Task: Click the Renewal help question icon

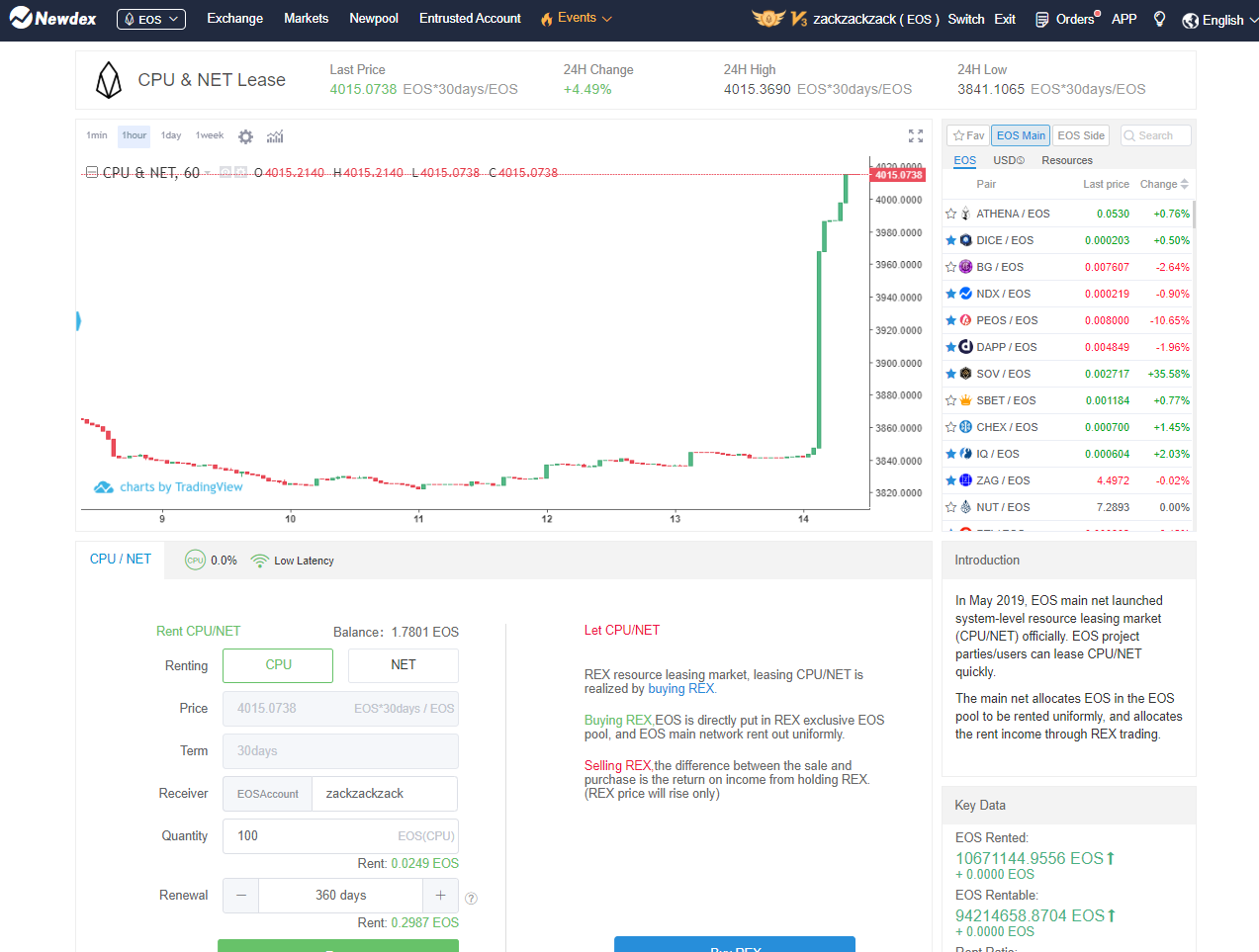Action: point(471,899)
